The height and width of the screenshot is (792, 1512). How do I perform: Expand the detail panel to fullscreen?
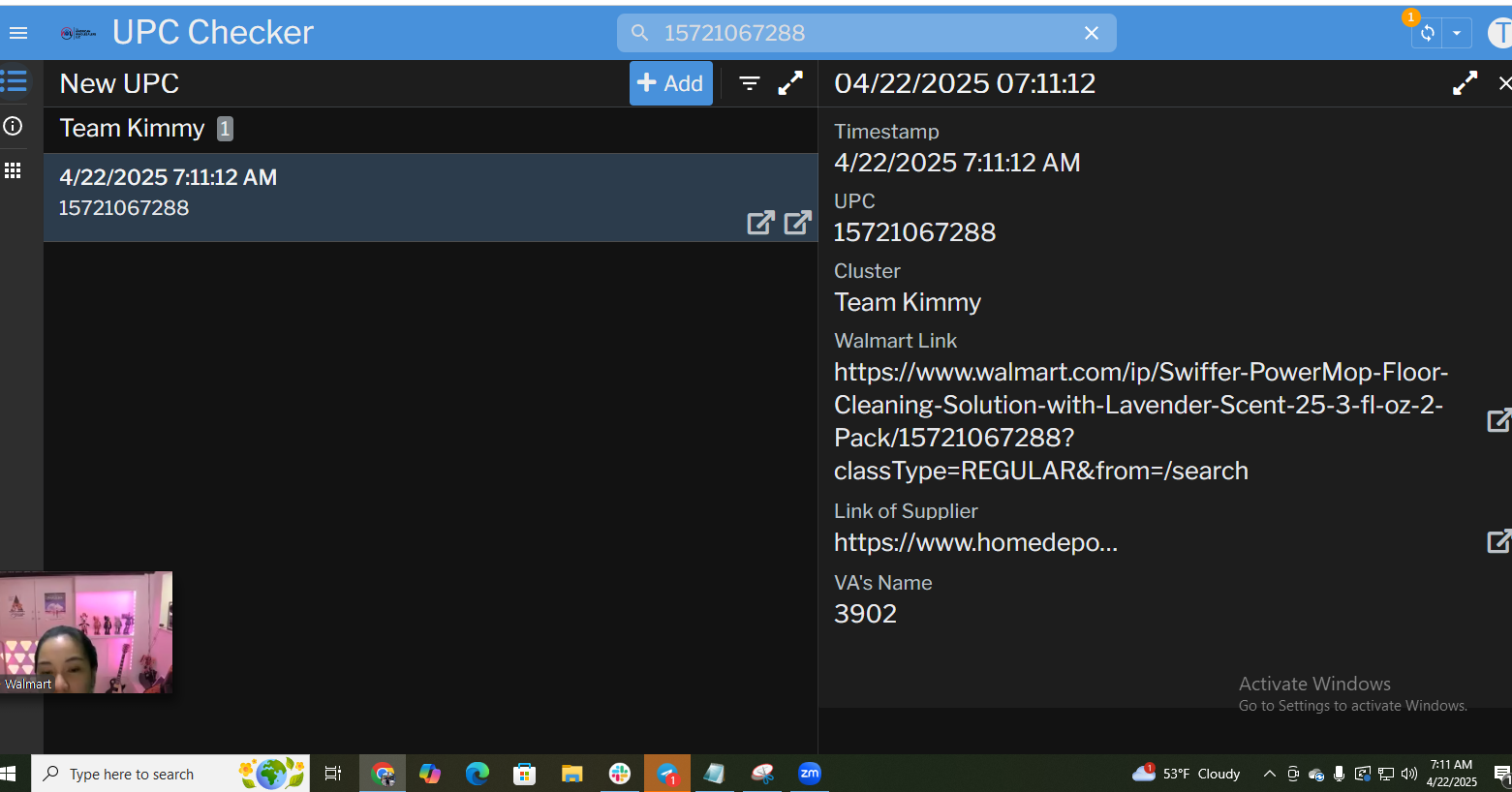click(x=1465, y=84)
